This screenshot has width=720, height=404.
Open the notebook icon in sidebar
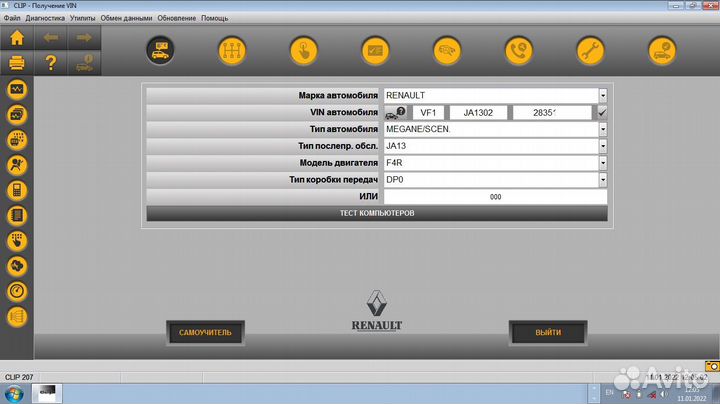pos(17,215)
